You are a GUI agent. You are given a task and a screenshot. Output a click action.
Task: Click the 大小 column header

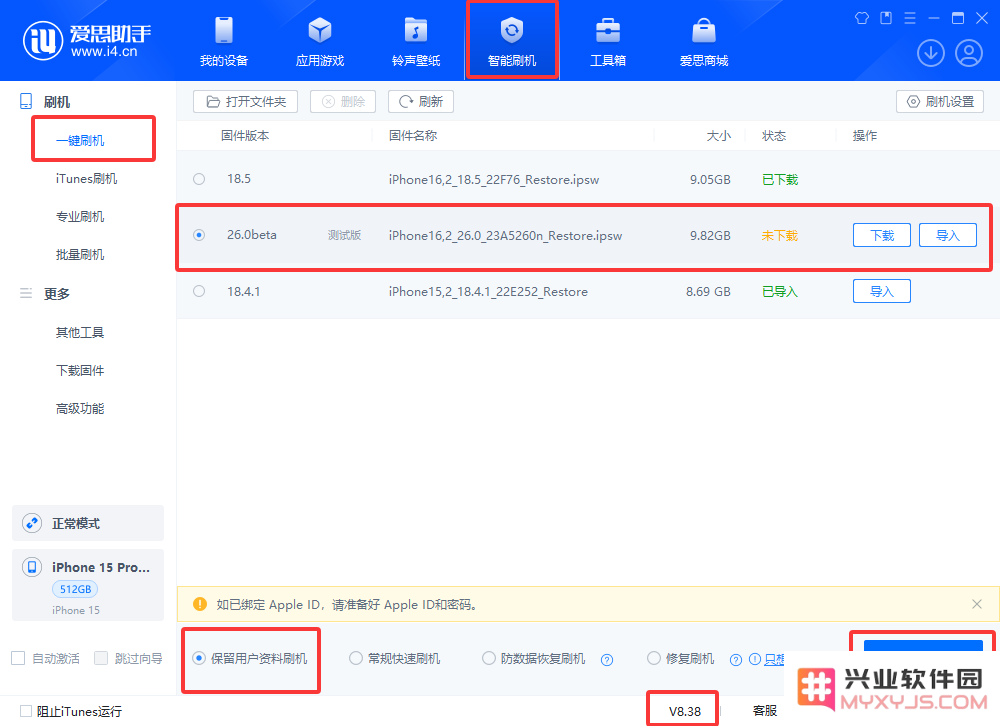pos(718,136)
